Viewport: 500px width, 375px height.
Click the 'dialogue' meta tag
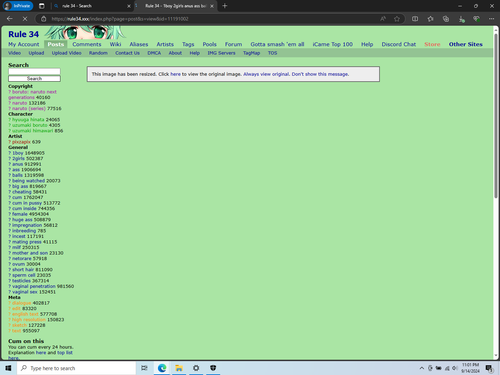click(21, 303)
